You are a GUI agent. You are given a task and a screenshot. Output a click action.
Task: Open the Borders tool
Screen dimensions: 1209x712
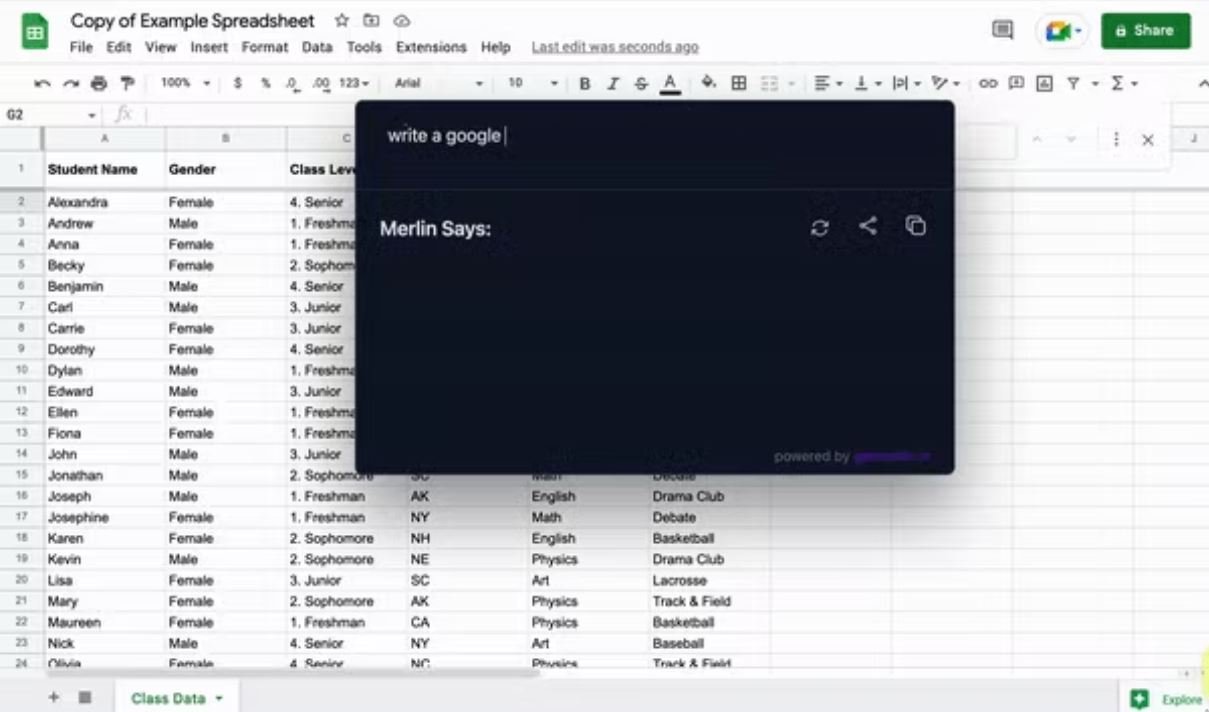739,84
